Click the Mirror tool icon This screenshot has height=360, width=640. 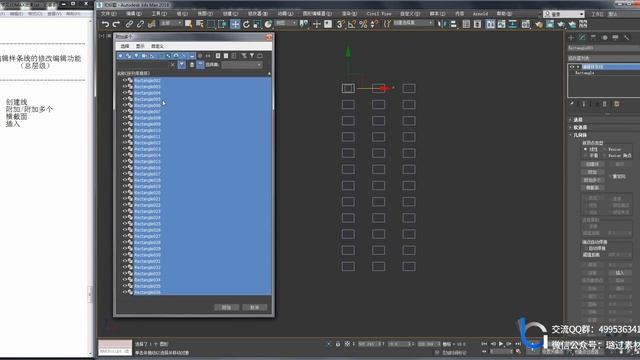442,24
